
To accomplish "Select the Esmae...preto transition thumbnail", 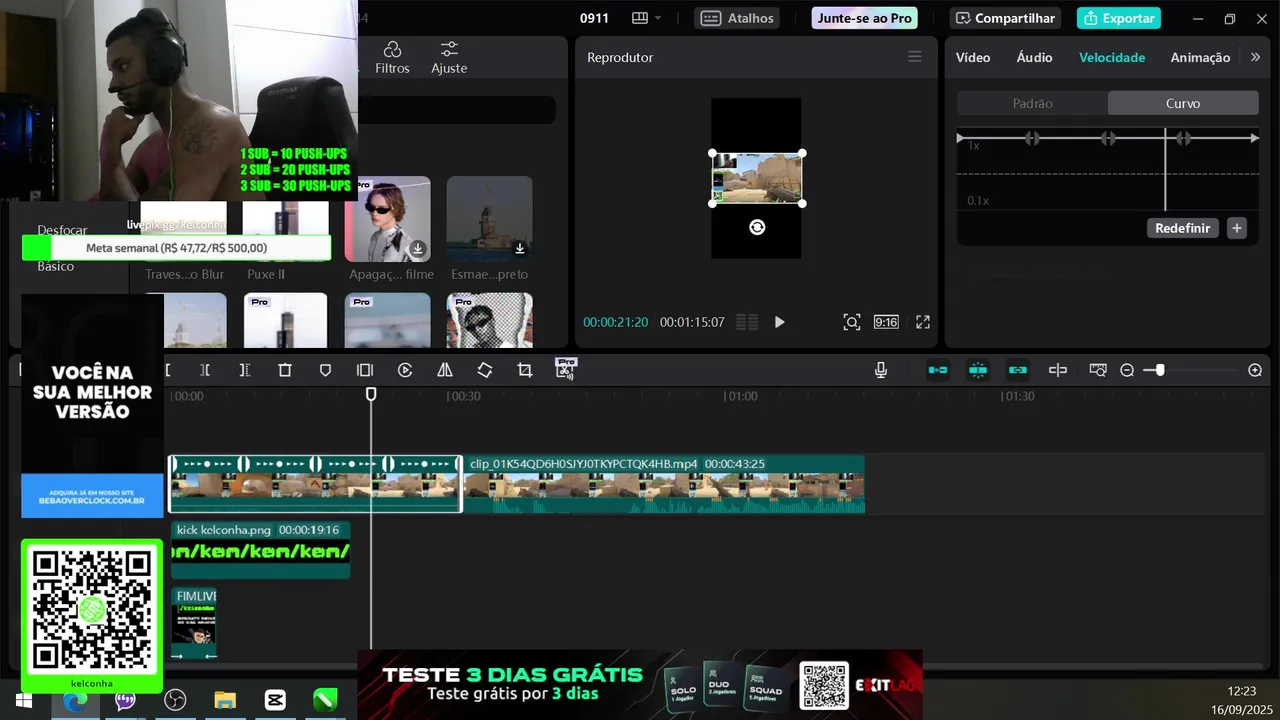I will (x=490, y=219).
